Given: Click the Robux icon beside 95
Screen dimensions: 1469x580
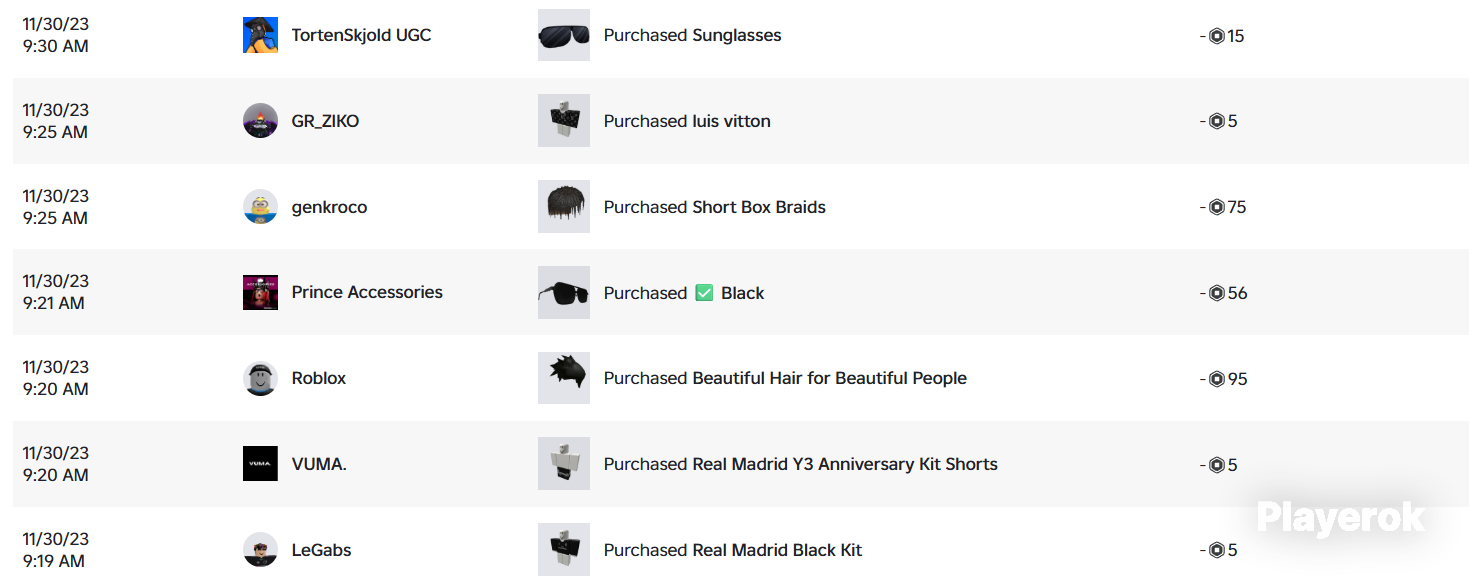Looking at the screenshot, I should click(1217, 379).
